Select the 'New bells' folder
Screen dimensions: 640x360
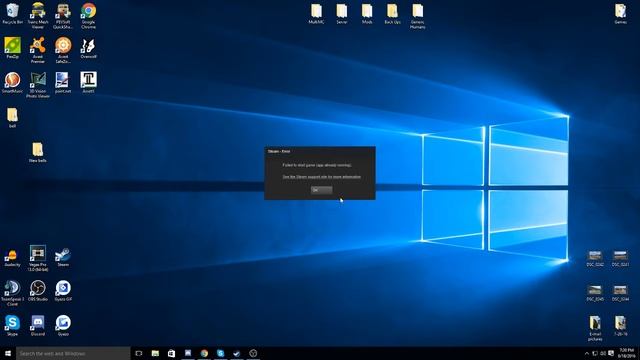pos(38,152)
